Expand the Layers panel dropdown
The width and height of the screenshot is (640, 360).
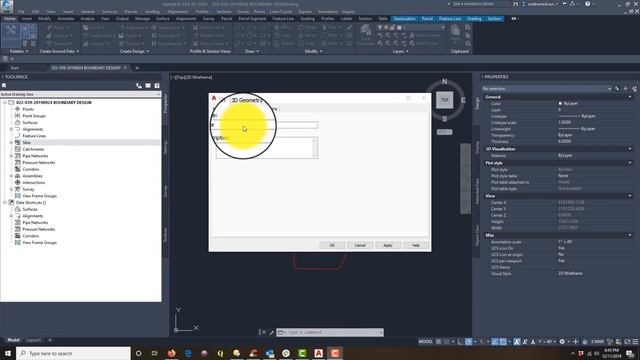tap(400, 51)
